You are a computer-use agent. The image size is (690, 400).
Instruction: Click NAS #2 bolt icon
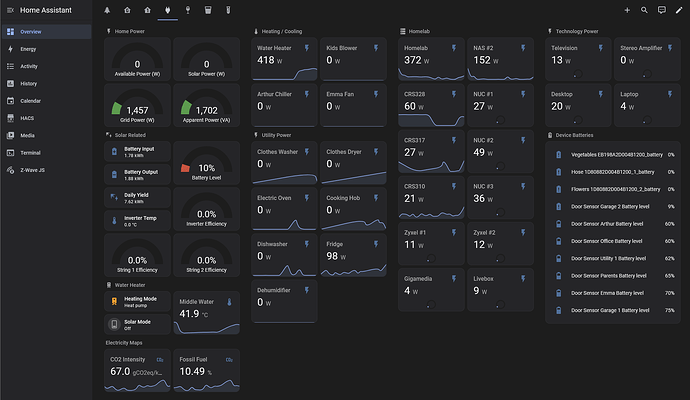point(523,48)
